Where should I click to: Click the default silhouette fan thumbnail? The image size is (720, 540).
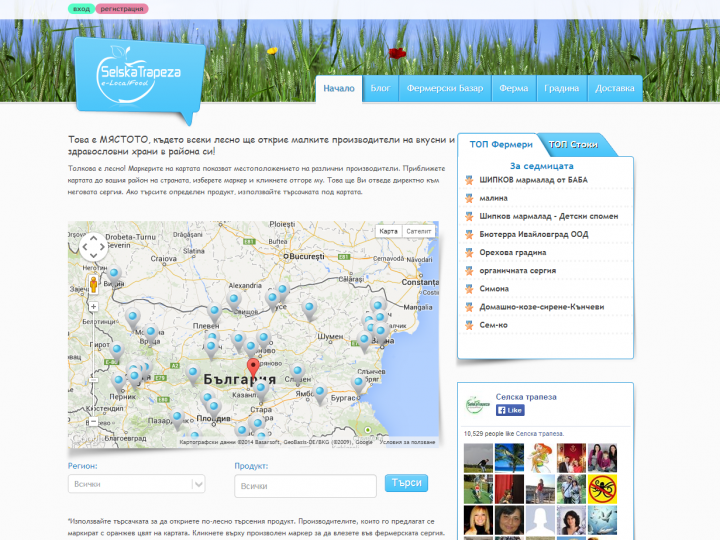click(540, 520)
